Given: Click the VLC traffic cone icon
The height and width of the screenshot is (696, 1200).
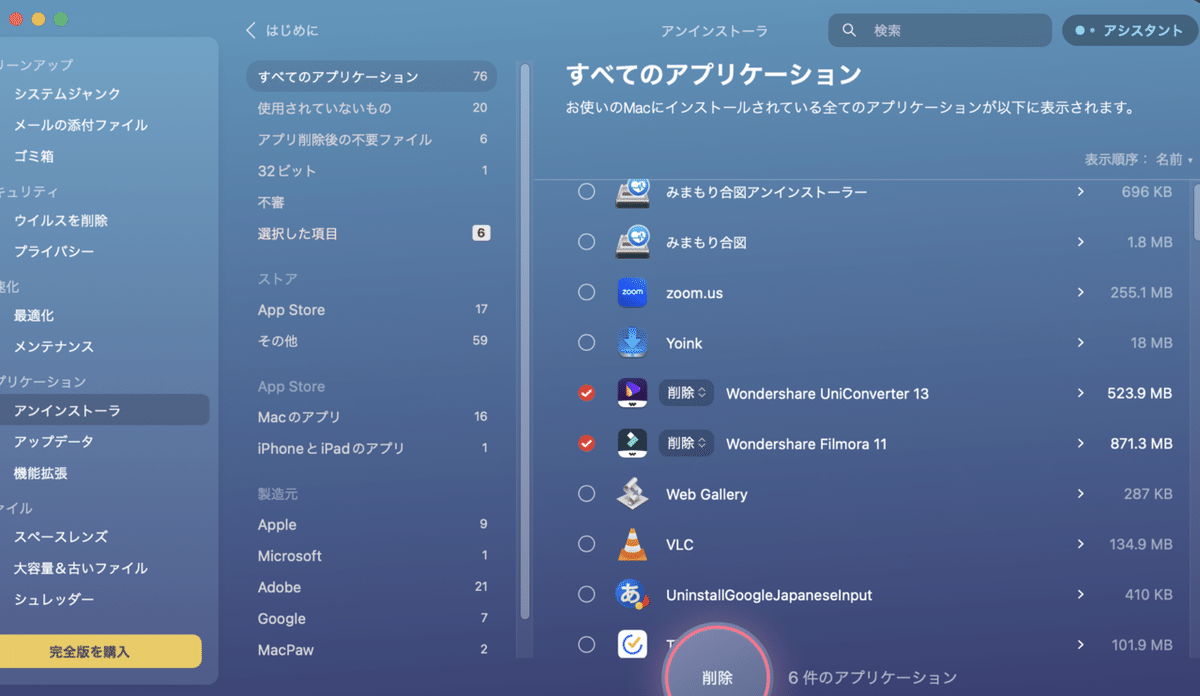Looking at the screenshot, I should 633,544.
